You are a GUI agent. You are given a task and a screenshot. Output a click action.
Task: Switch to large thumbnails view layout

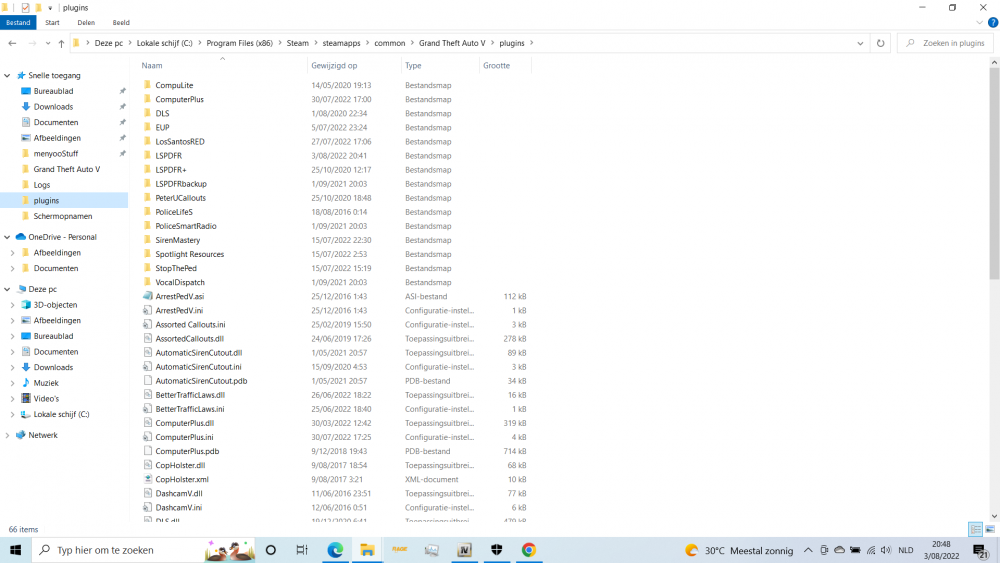(x=990, y=529)
